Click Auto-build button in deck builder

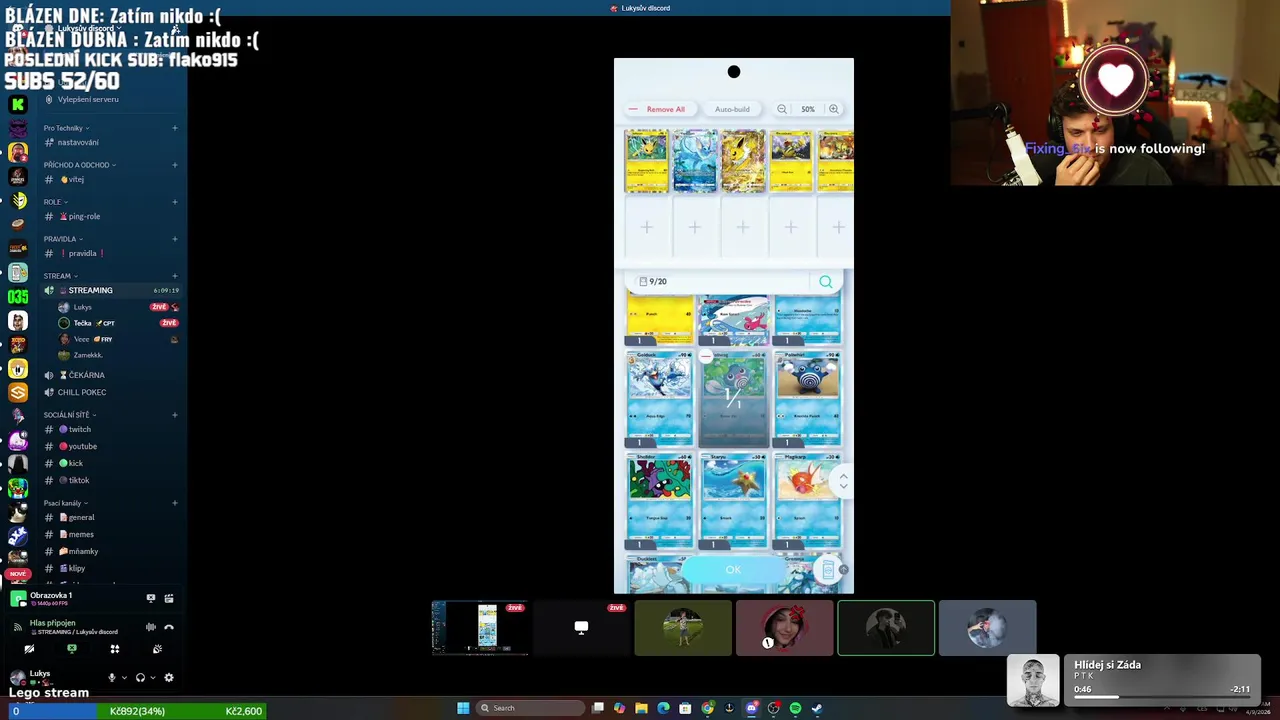point(732,109)
